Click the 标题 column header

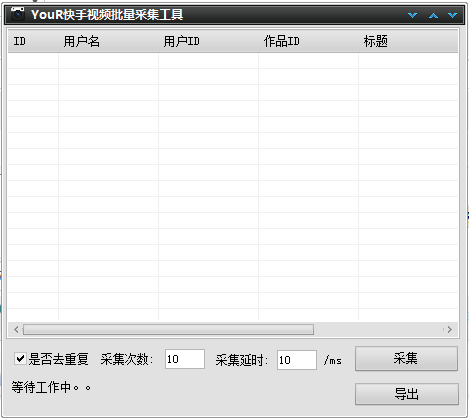point(408,41)
